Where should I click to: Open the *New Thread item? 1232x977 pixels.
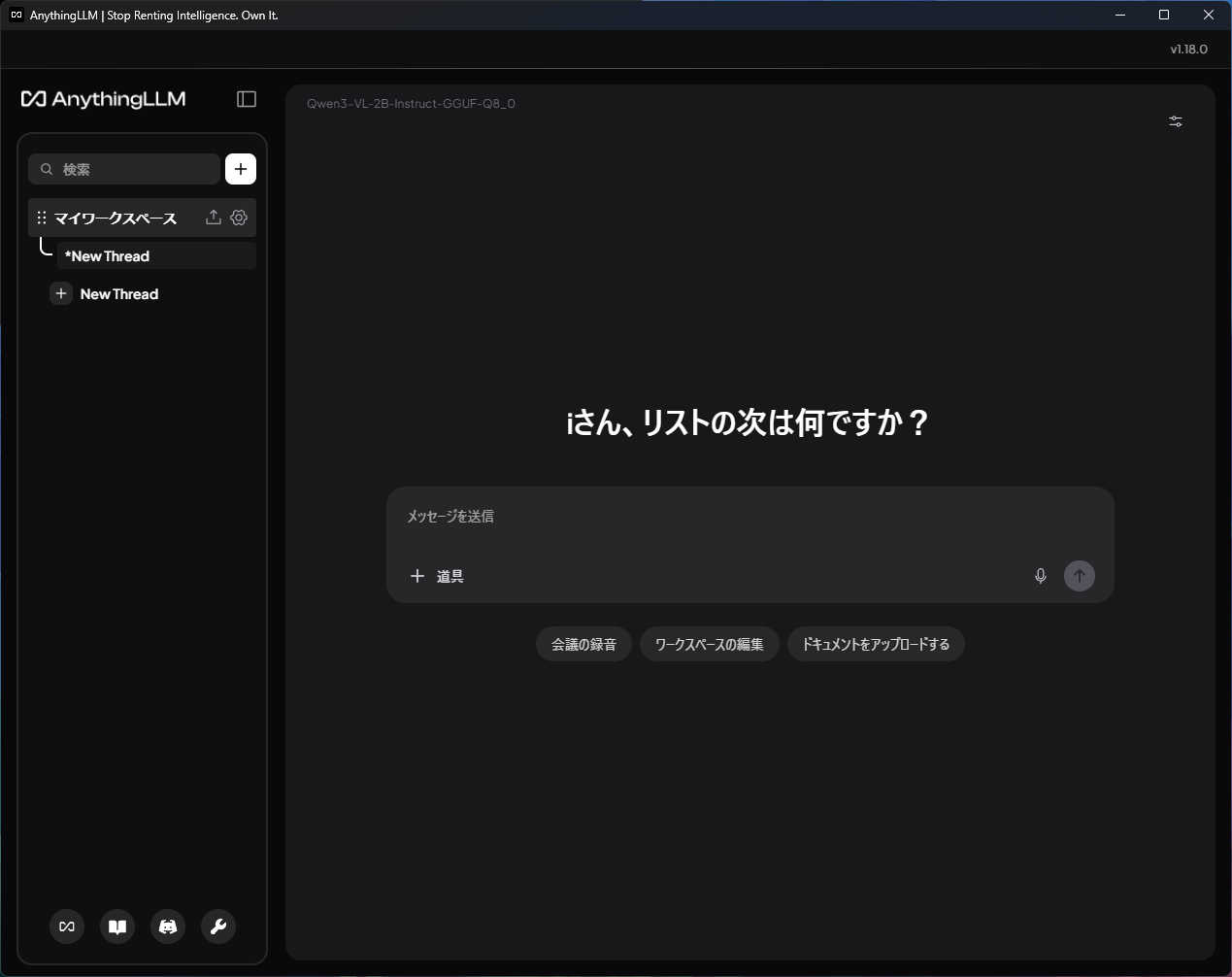[x=156, y=255]
